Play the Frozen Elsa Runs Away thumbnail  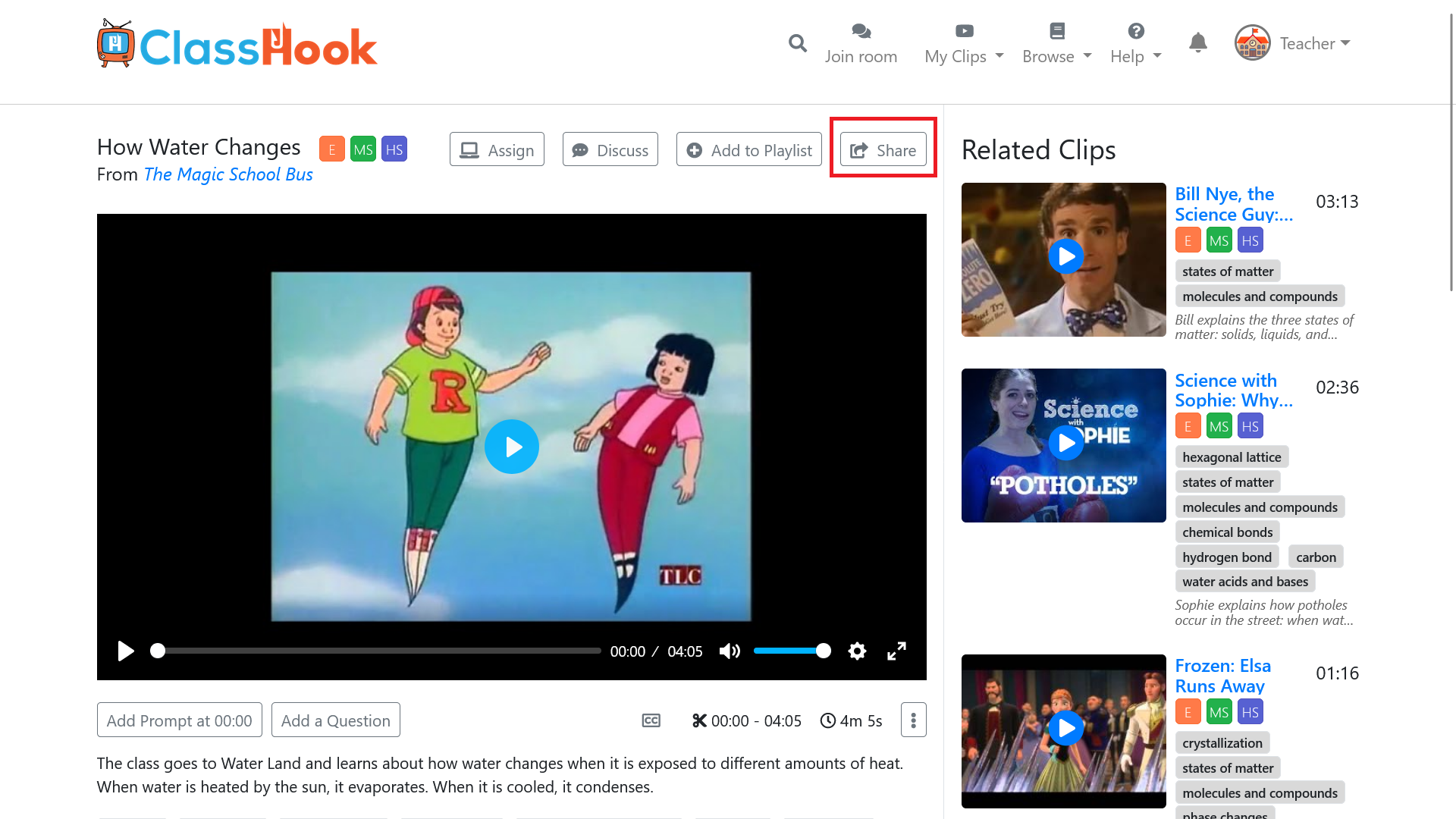click(1063, 731)
